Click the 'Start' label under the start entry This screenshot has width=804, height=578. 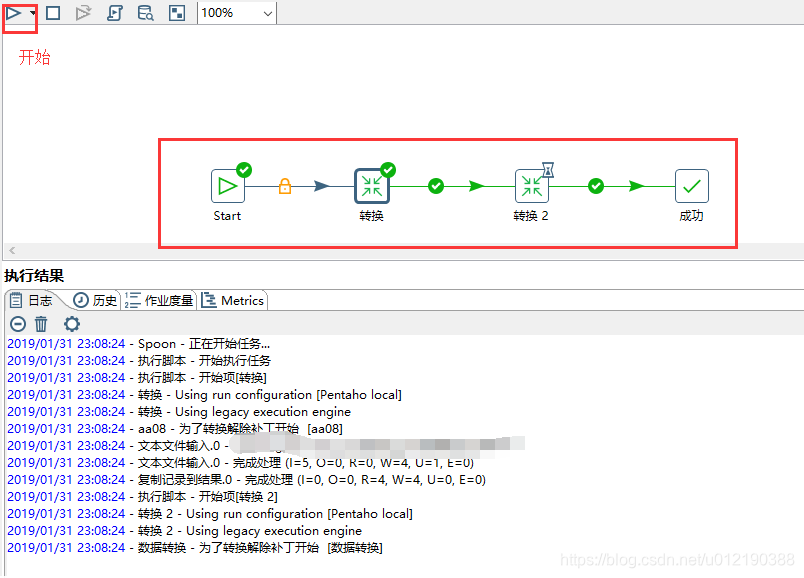tap(227, 216)
